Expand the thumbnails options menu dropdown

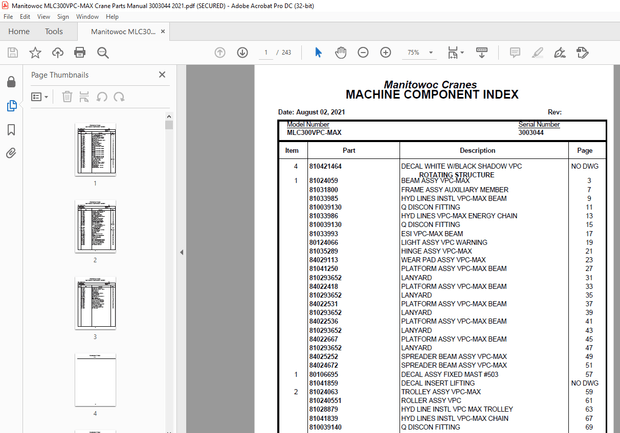pyautogui.click(x=42, y=96)
